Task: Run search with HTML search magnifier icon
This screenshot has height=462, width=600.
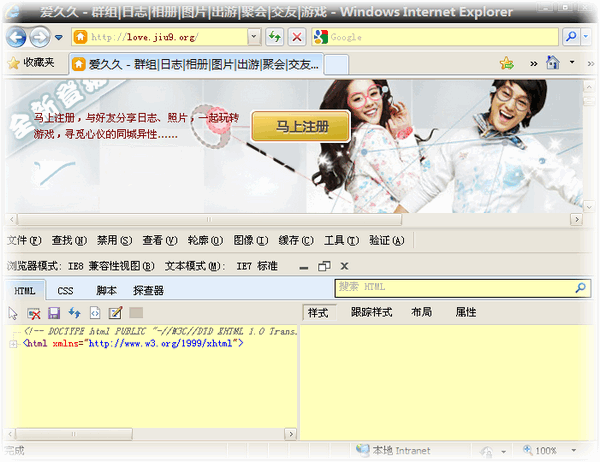Action: tap(580, 288)
